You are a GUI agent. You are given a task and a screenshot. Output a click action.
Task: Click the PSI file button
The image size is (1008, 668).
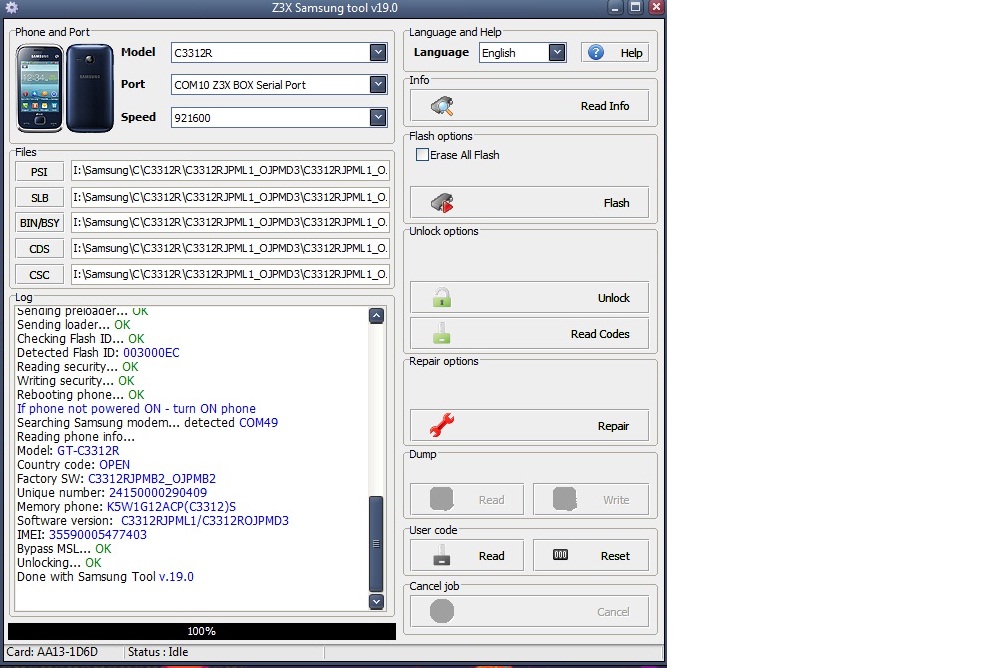point(39,172)
